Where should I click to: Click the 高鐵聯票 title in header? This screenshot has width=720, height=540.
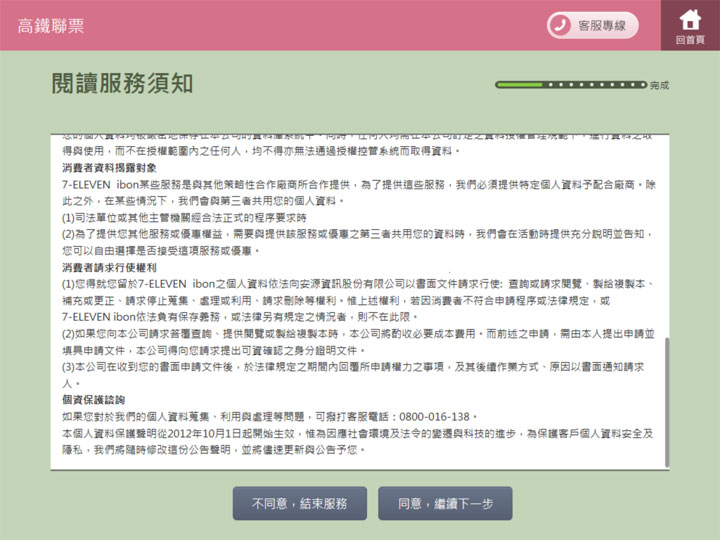tap(50, 26)
